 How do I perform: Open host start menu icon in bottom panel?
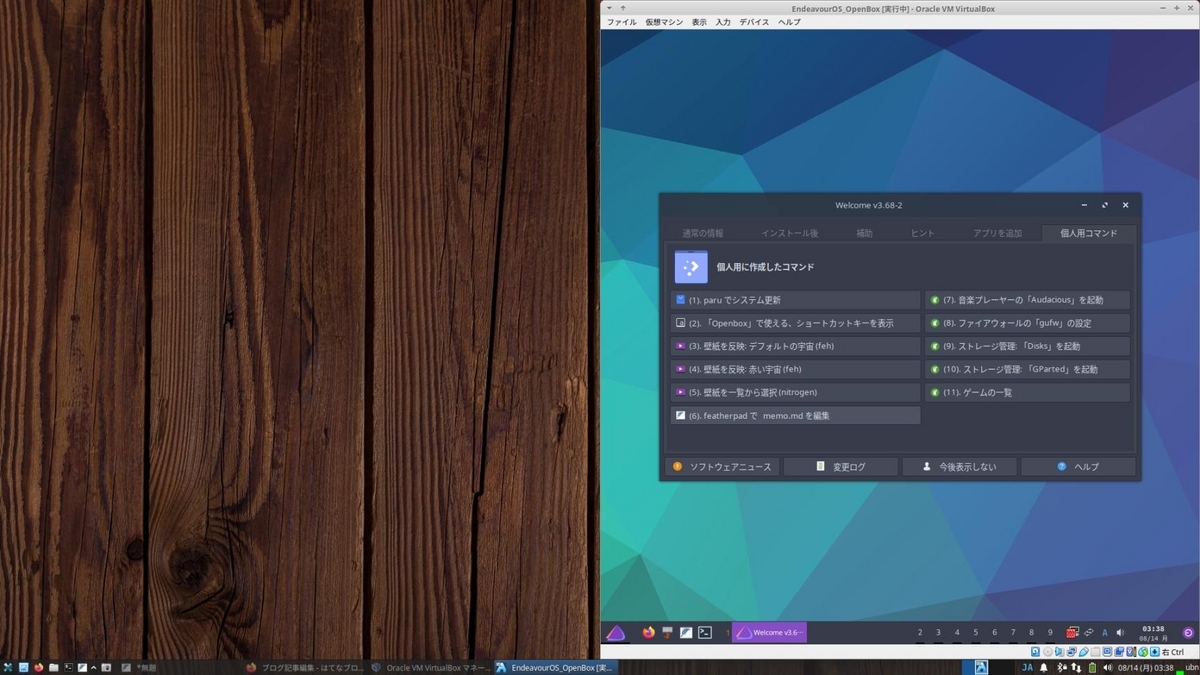pos(8,667)
